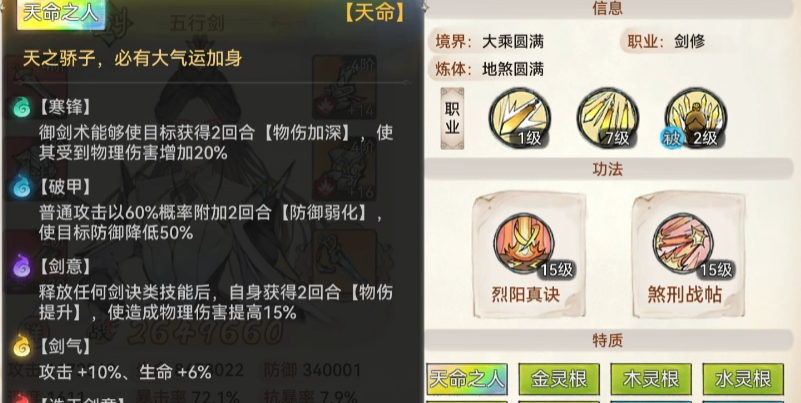801x403 pixels.
Task: Click the blue flame icon beside 破甲
Action: (x=21, y=186)
